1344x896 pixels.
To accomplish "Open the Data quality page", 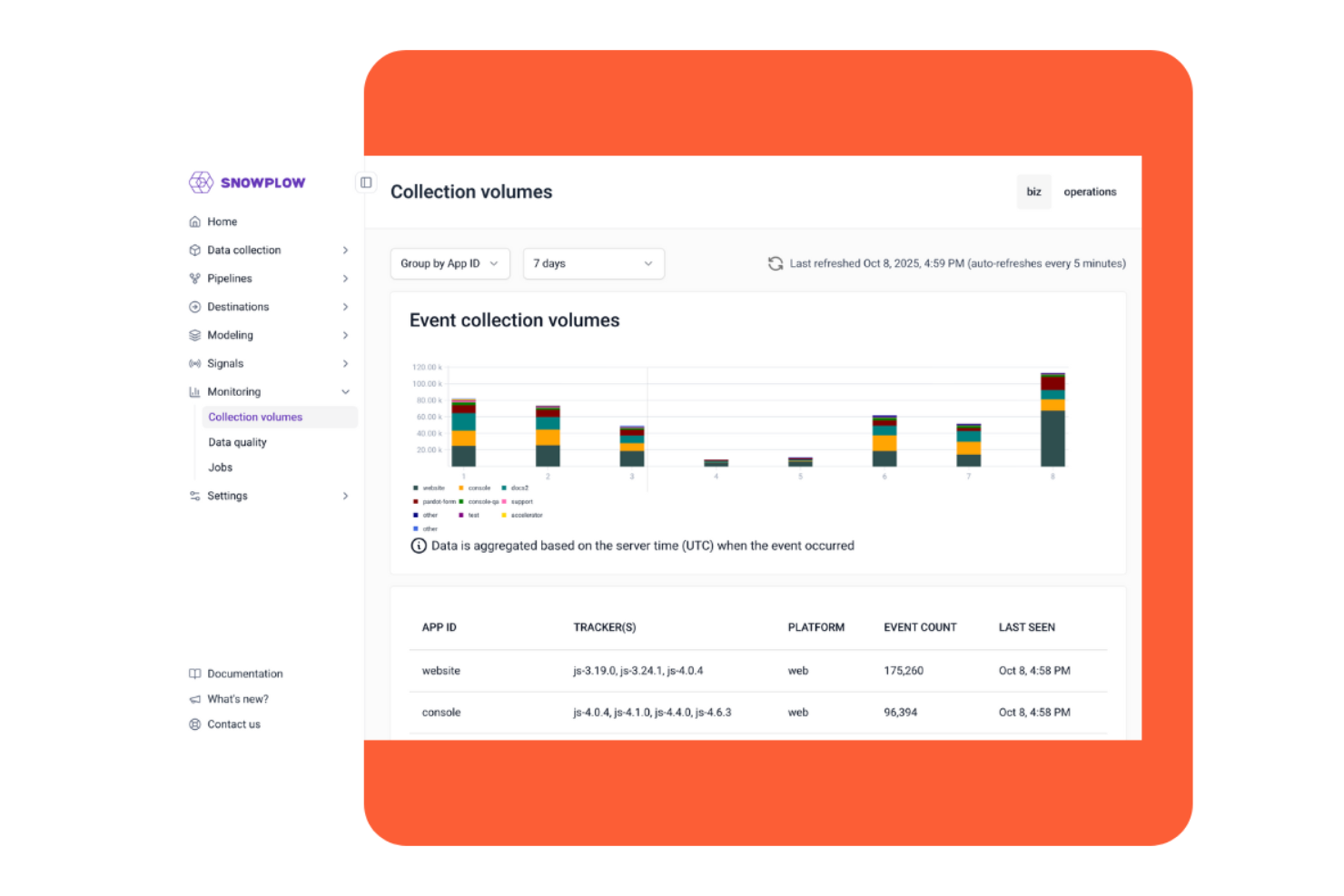I will pyautogui.click(x=237, y=442).
